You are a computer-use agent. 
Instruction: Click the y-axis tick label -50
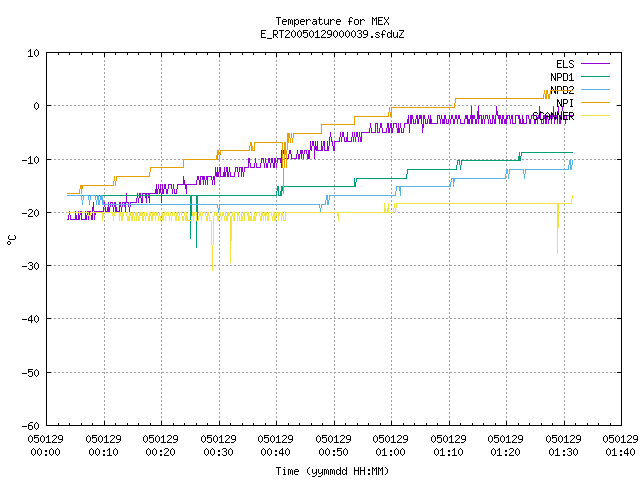pos(31,373)
